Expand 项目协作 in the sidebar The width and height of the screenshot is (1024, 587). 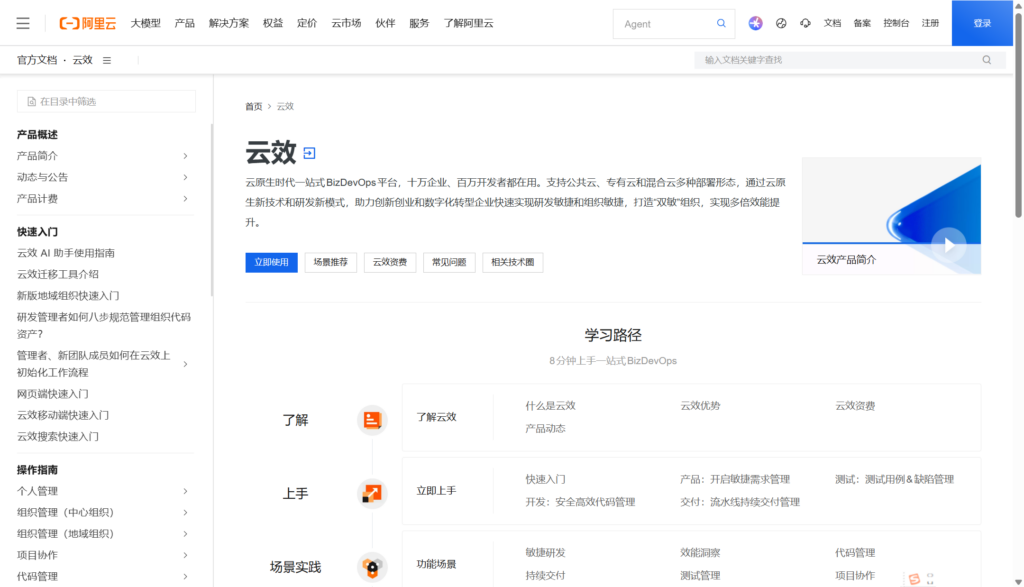coord(185,555)
